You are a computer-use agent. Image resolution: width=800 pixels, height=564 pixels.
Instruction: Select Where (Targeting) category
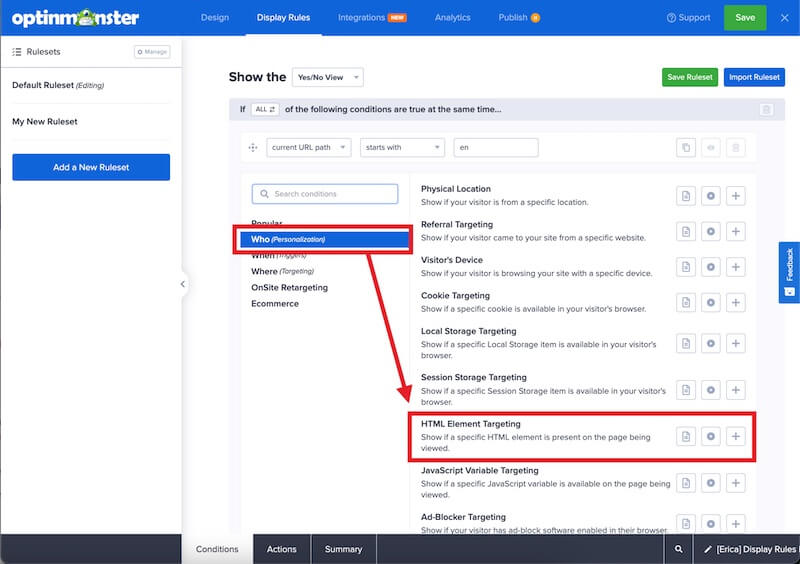[x=282, y=272]
